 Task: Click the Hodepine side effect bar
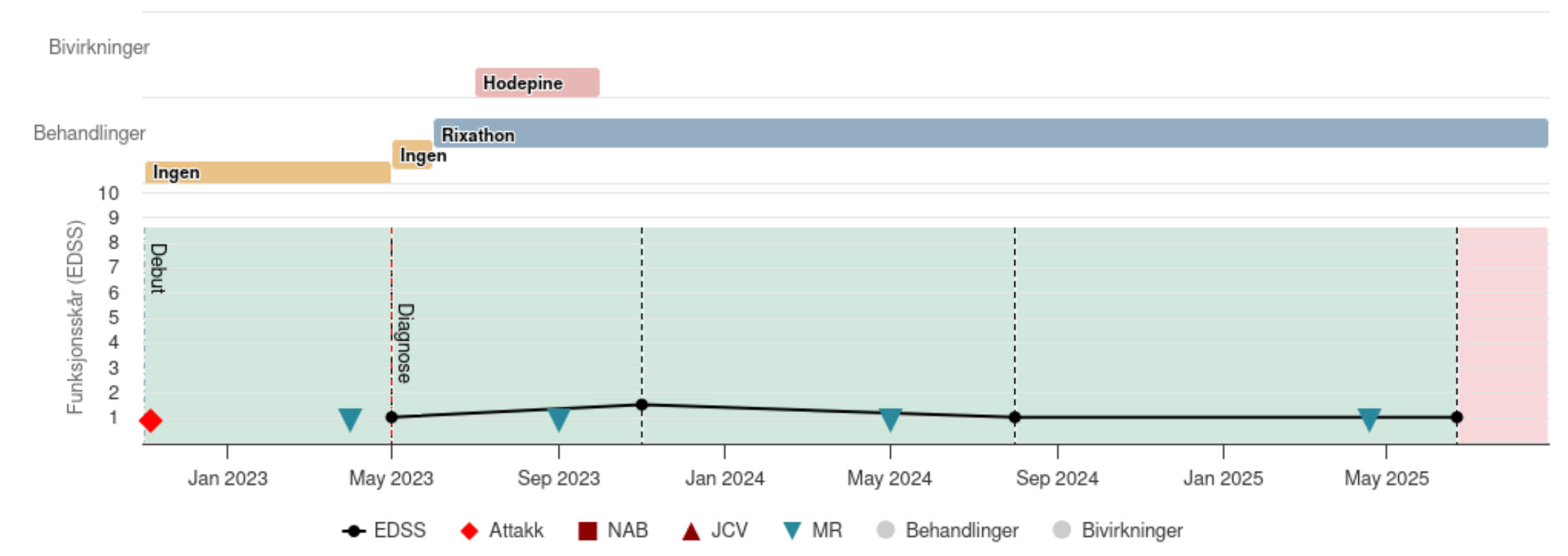click(537, 83)
